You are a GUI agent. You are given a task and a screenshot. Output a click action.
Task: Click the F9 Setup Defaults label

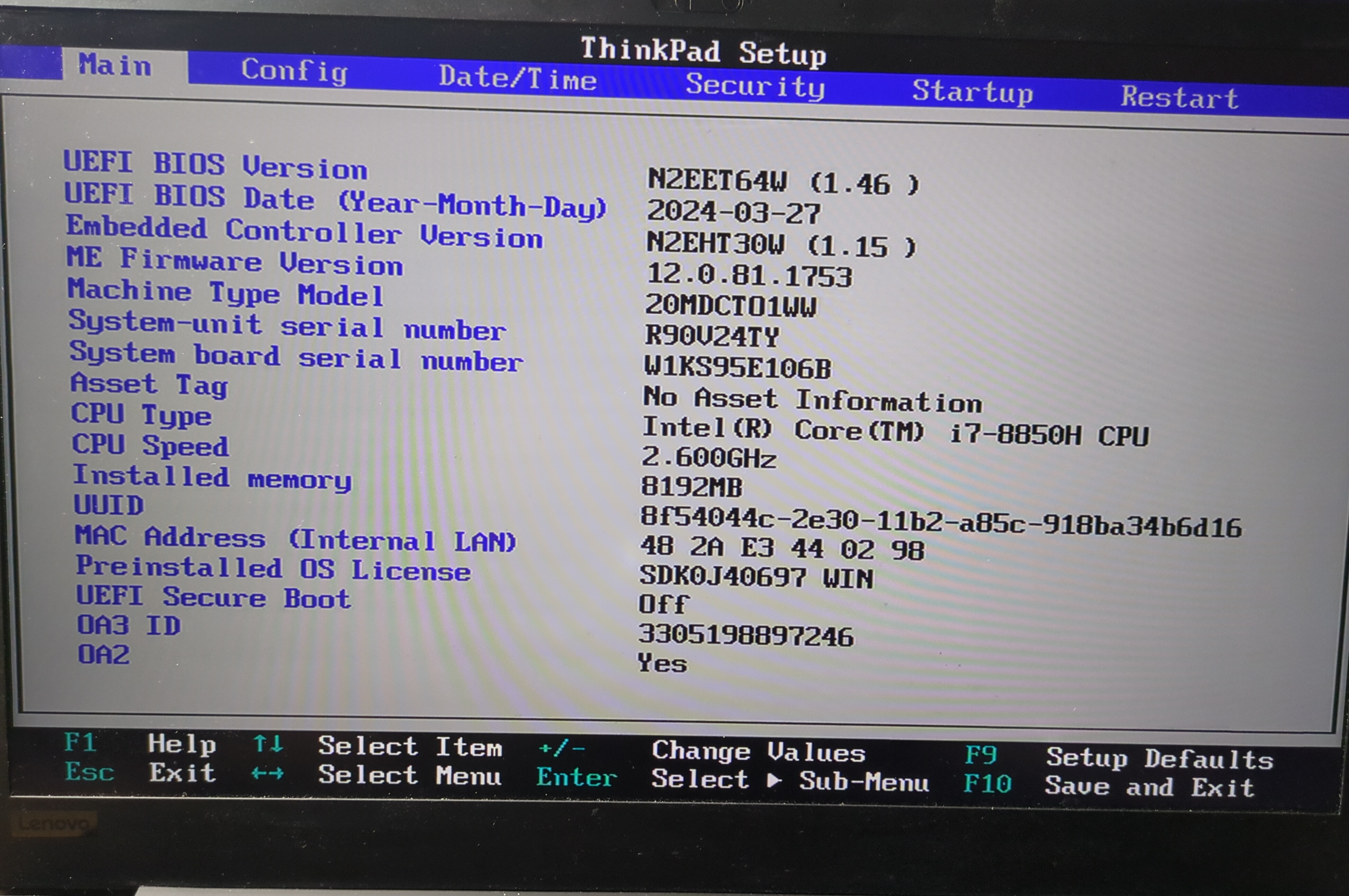981,755
